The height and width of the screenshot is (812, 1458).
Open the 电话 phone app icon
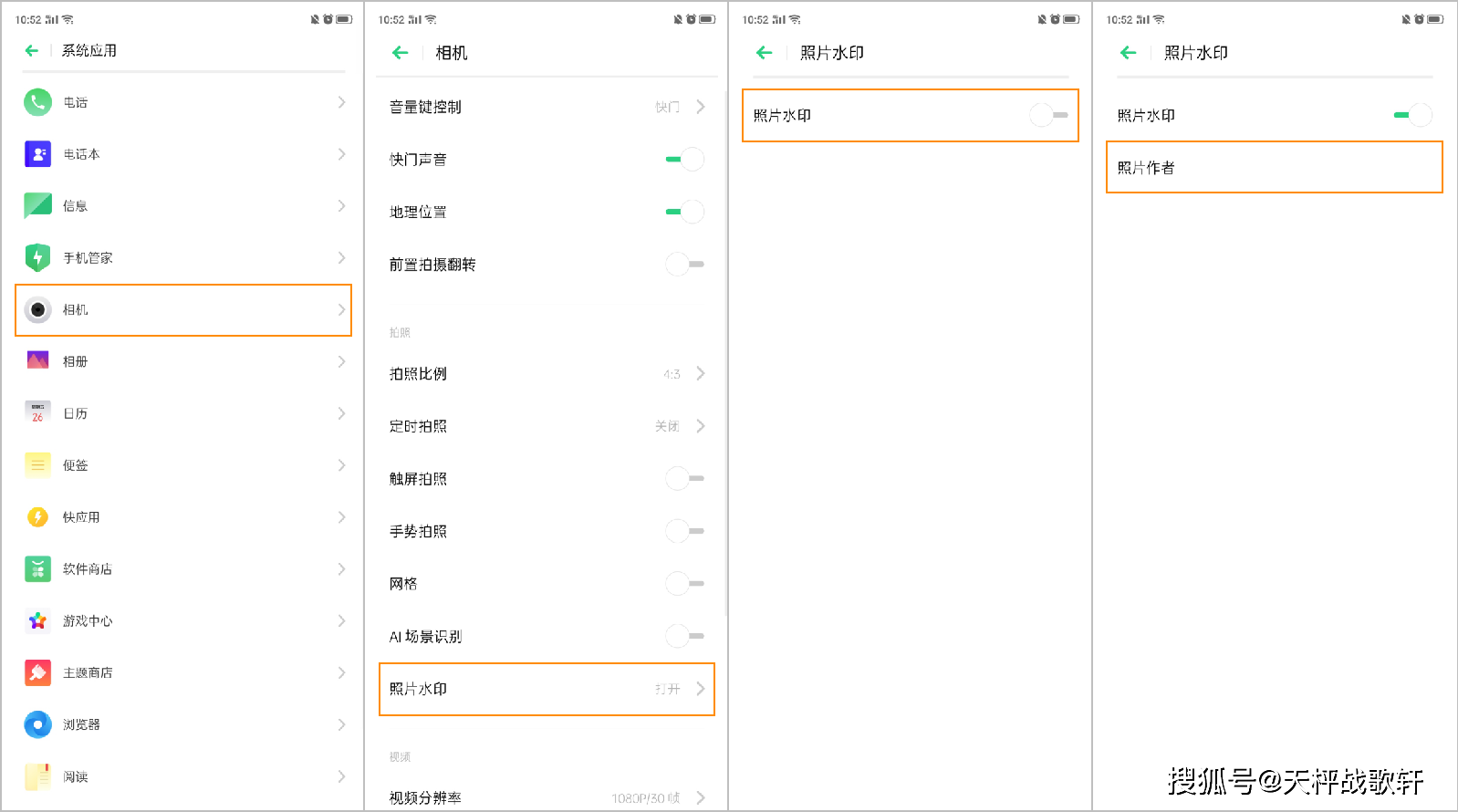click(x=37, y=102)
